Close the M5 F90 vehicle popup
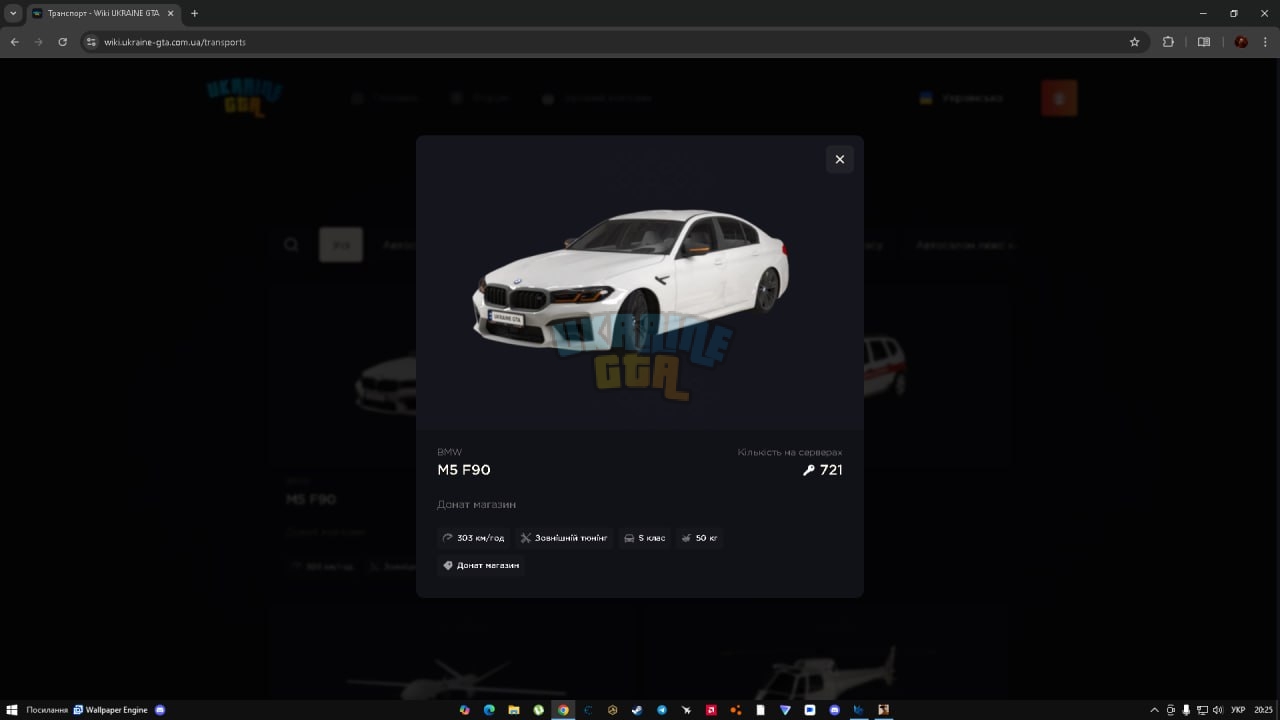Screen dimensions: 1280x720 [x=840, y=159]
